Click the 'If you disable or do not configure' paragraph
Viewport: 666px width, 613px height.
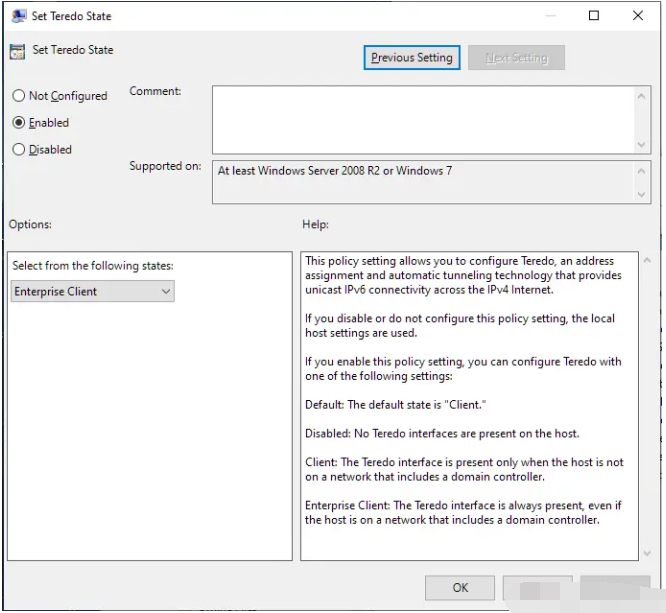tap(460, 325)
